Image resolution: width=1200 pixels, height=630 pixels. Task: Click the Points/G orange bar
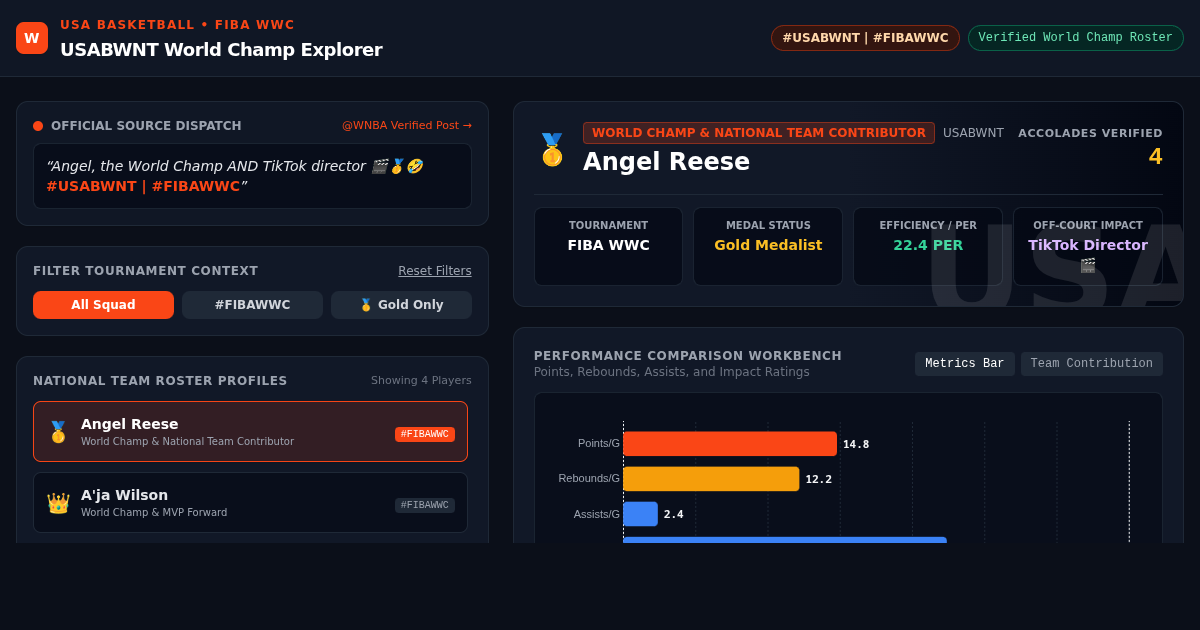point(730,444)
